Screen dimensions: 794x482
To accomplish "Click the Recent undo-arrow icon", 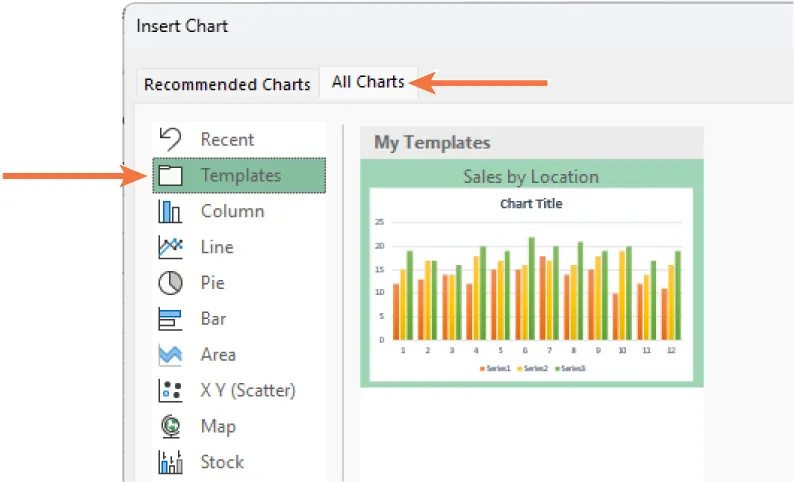I will (x=170, y=139).
